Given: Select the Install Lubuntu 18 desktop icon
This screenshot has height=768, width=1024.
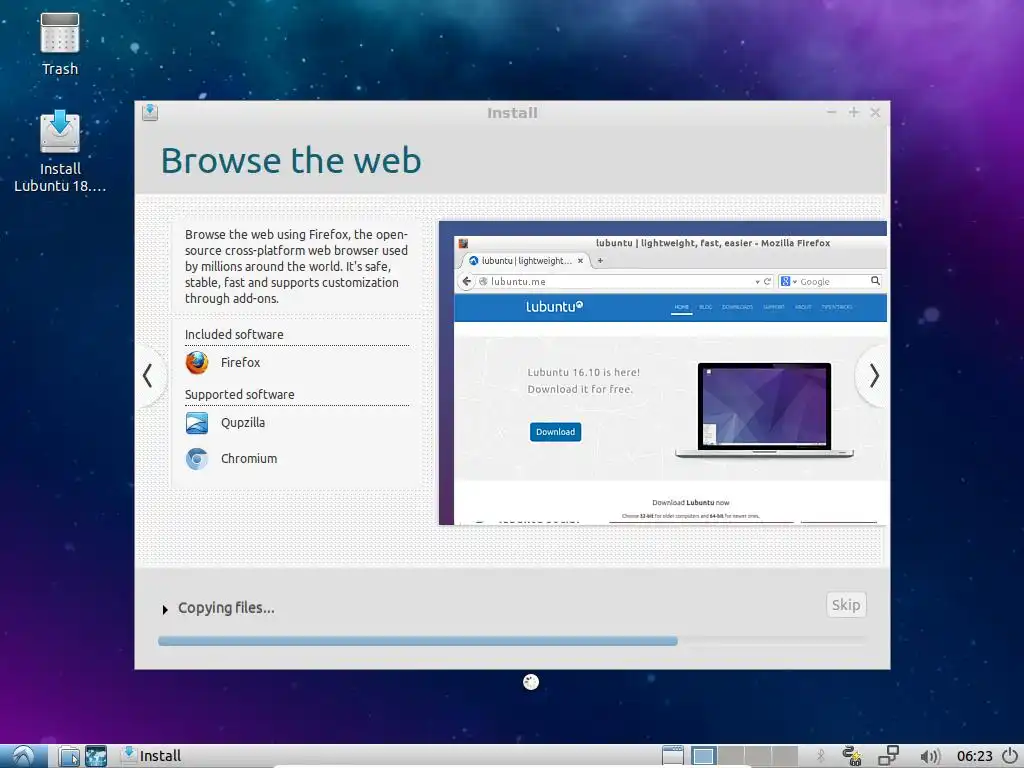Looking at the screenshot, I should click(59, 151).
